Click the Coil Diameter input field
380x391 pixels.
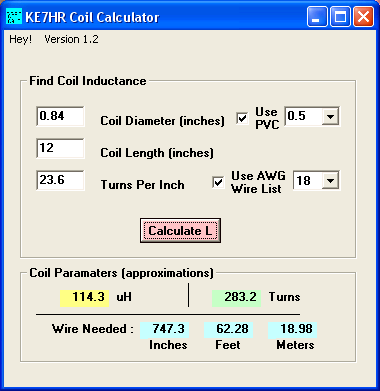pos(60,116)
